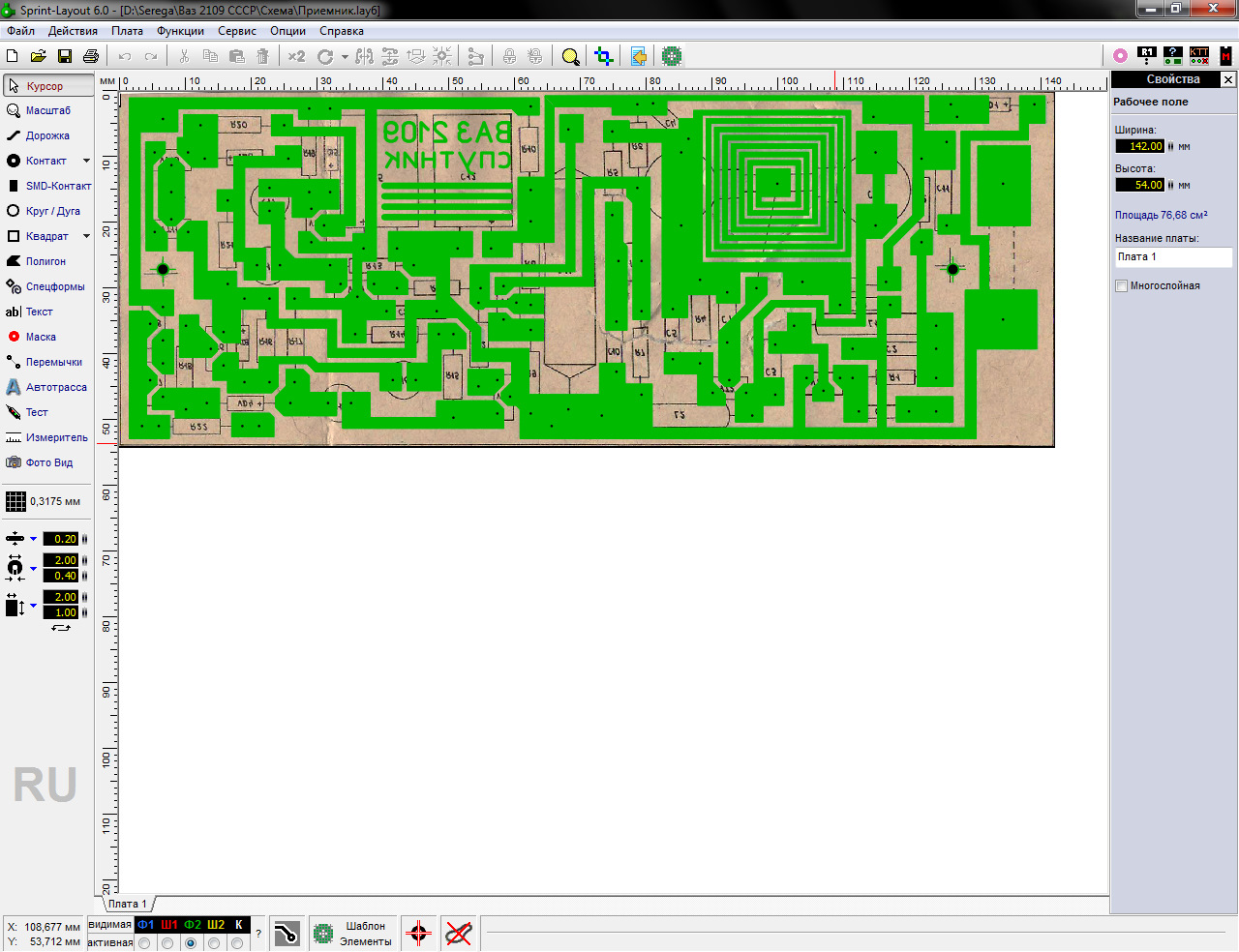Open the Фото Вид photo view
Image resolution: width=1239 pixels, height=952 pixels.
[48, 462]
